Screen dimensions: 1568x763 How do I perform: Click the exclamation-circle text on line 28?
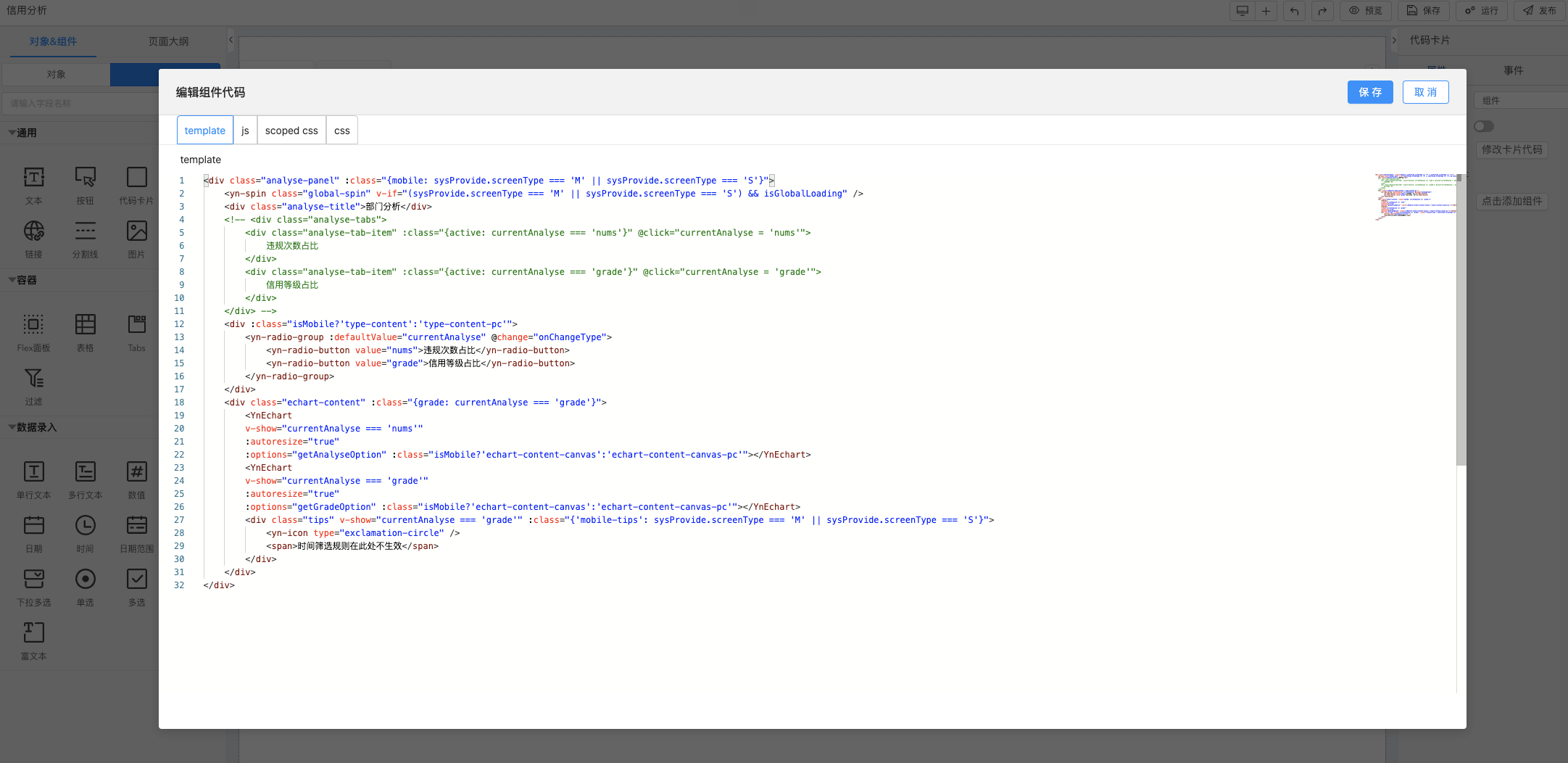point(391,533)
